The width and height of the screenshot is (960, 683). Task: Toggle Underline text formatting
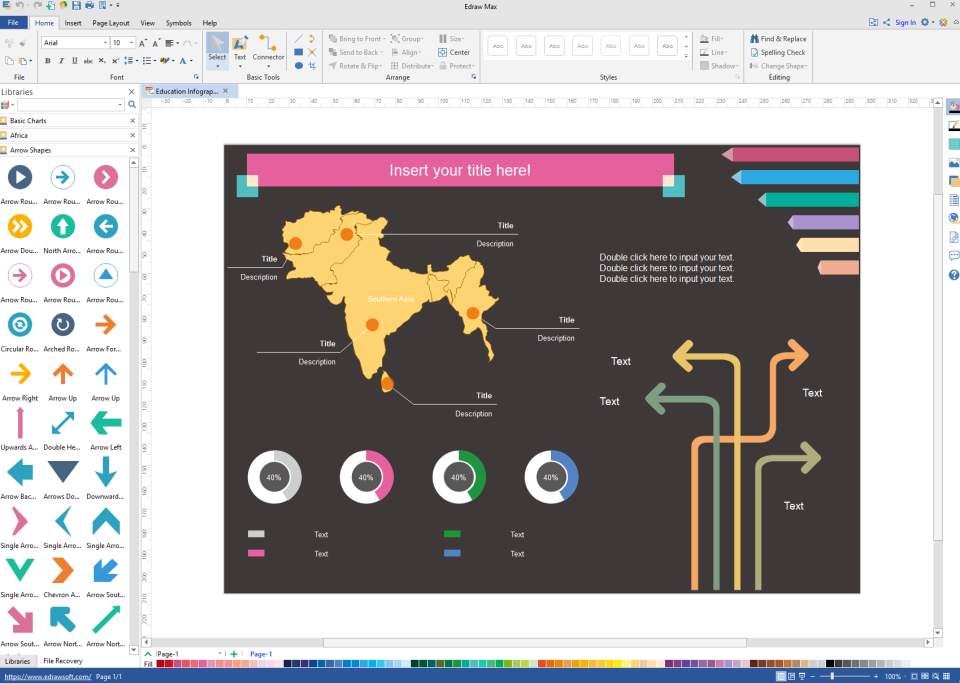pyautogui.click(x=75, y=61)
